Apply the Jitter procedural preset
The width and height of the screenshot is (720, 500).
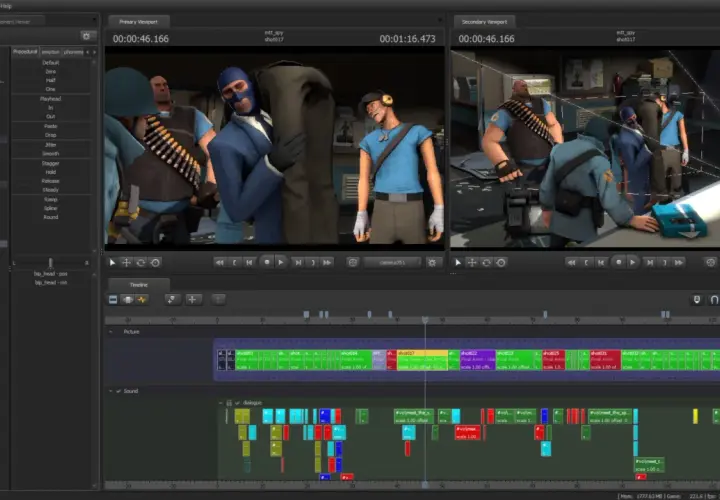click(x=51, y=145)
